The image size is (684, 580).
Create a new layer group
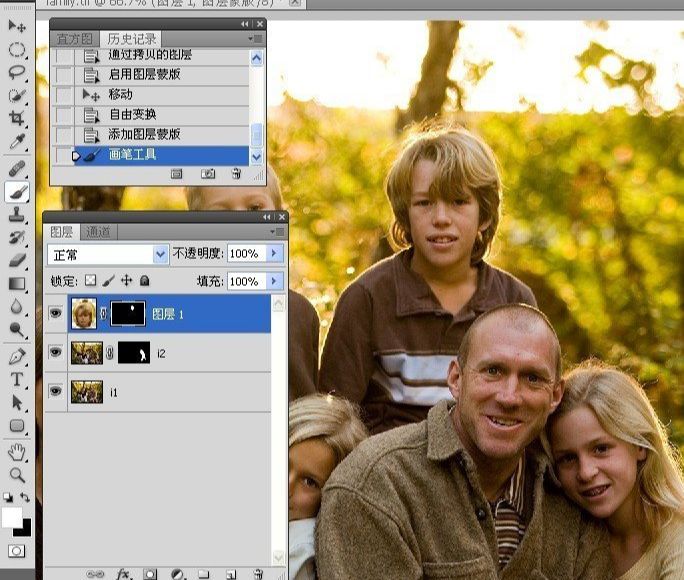tap(204, 574)
